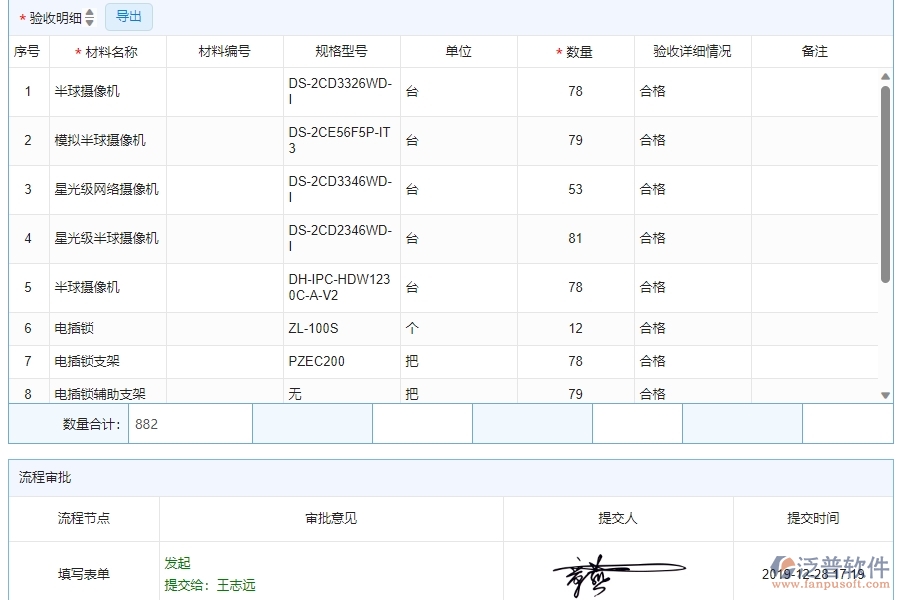Click the 流程节点 header in approval section
900x600 pixels.
coord(83,518)
